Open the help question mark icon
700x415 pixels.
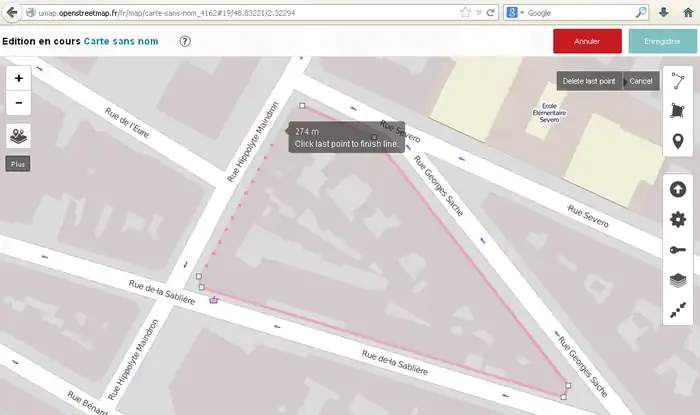tap(185, 42)
